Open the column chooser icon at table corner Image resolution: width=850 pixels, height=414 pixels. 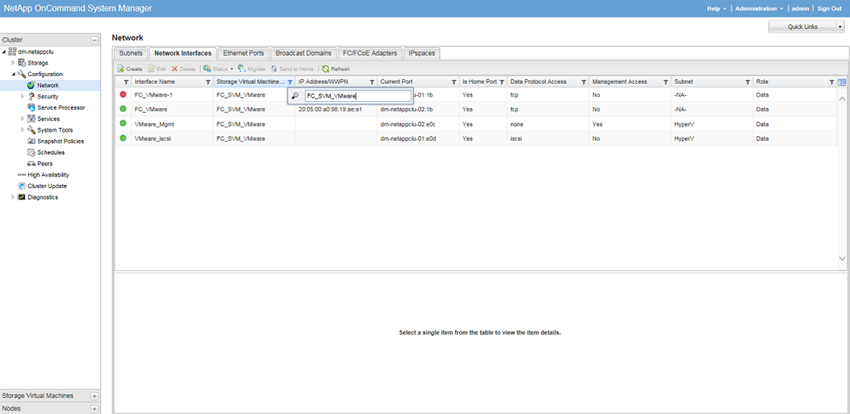[x=842, y=82]
